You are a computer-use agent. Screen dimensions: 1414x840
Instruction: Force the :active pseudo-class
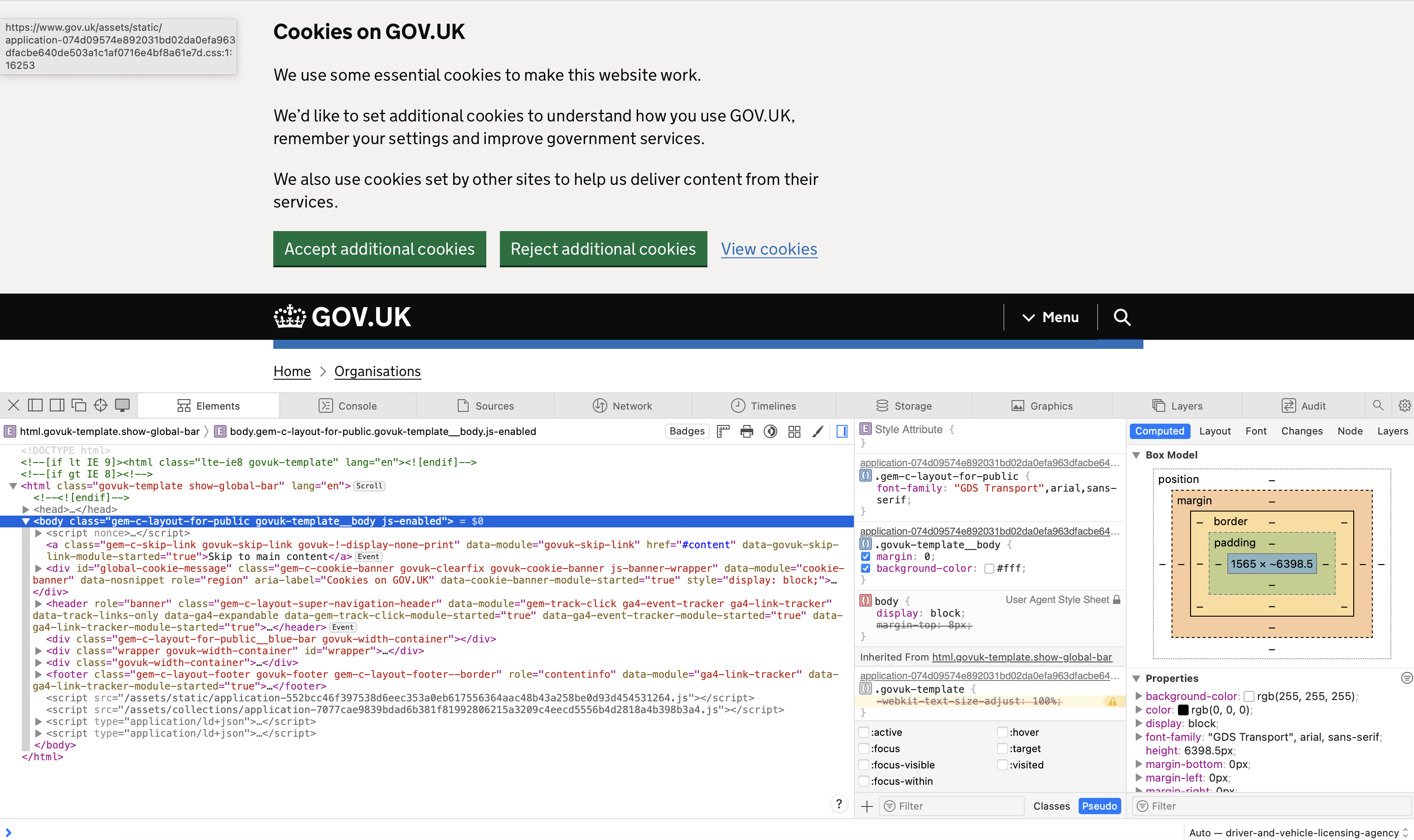[x=864, y=733]
